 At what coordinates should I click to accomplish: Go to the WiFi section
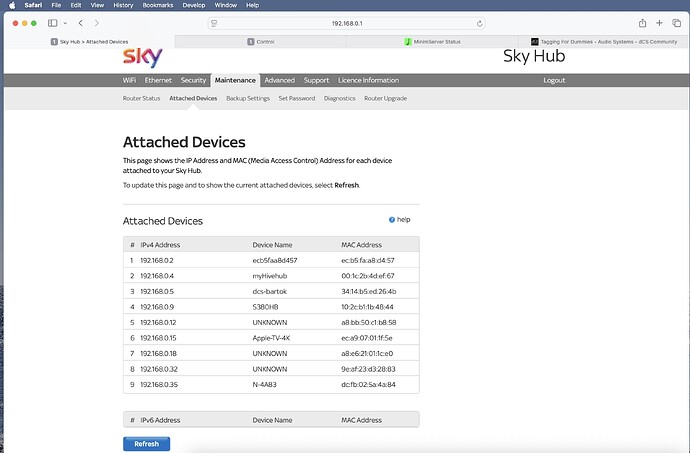[x=129, y=80]
